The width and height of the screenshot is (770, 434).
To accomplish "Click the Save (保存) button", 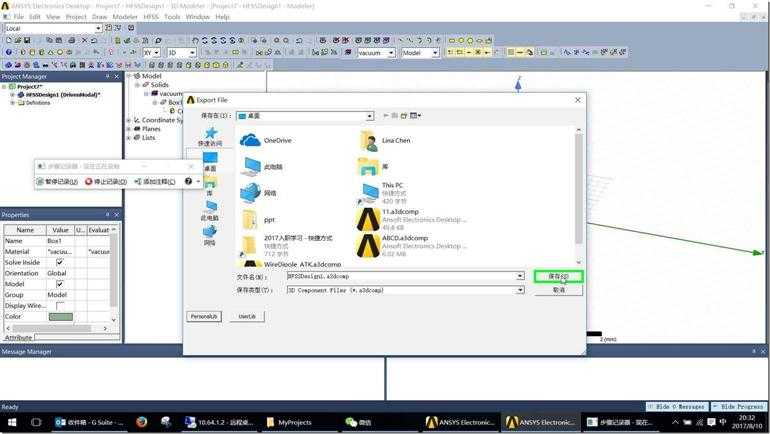I will (x=559, y=276).
